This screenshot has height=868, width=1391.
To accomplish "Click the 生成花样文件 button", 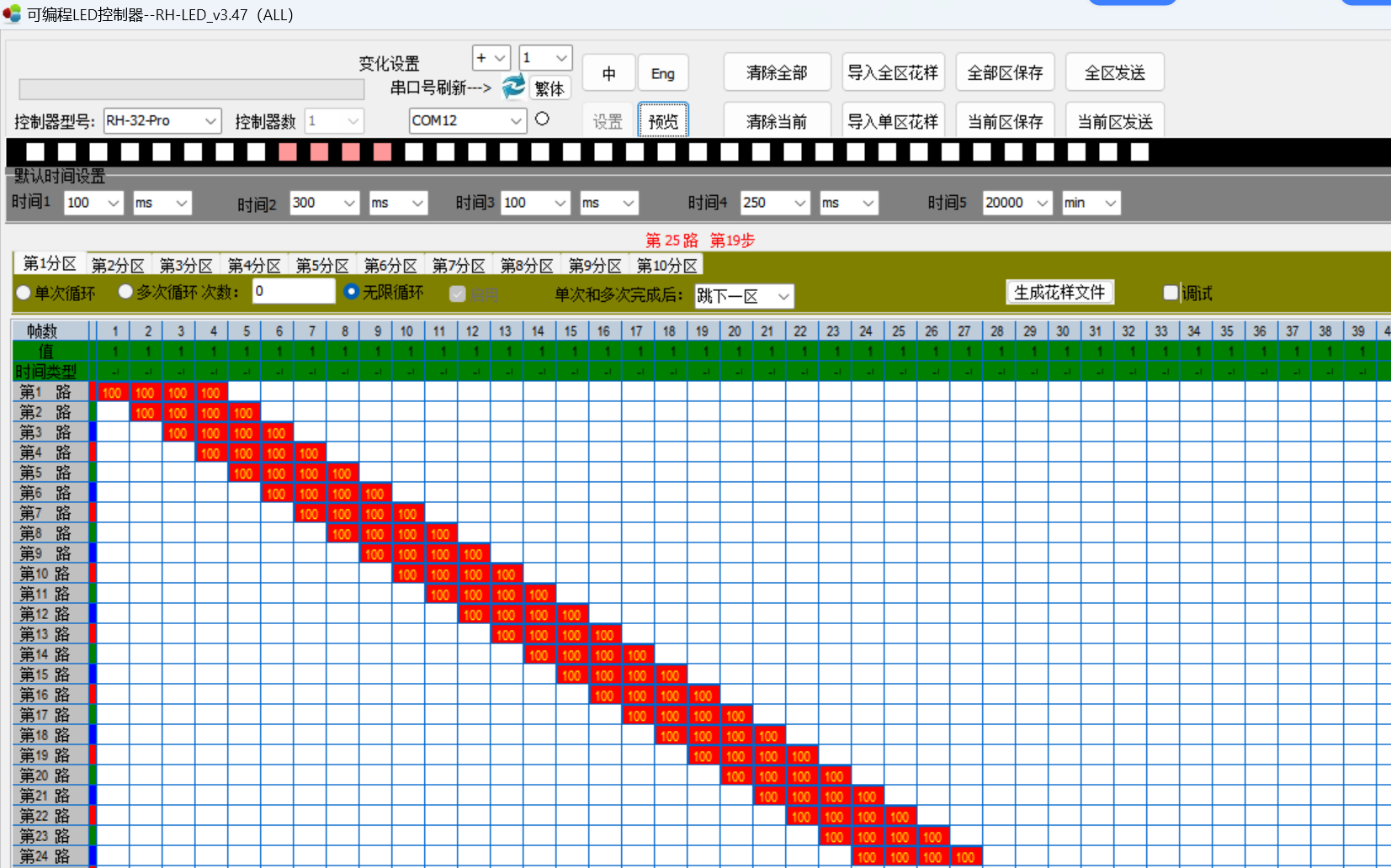I will tap(1059, 292).
